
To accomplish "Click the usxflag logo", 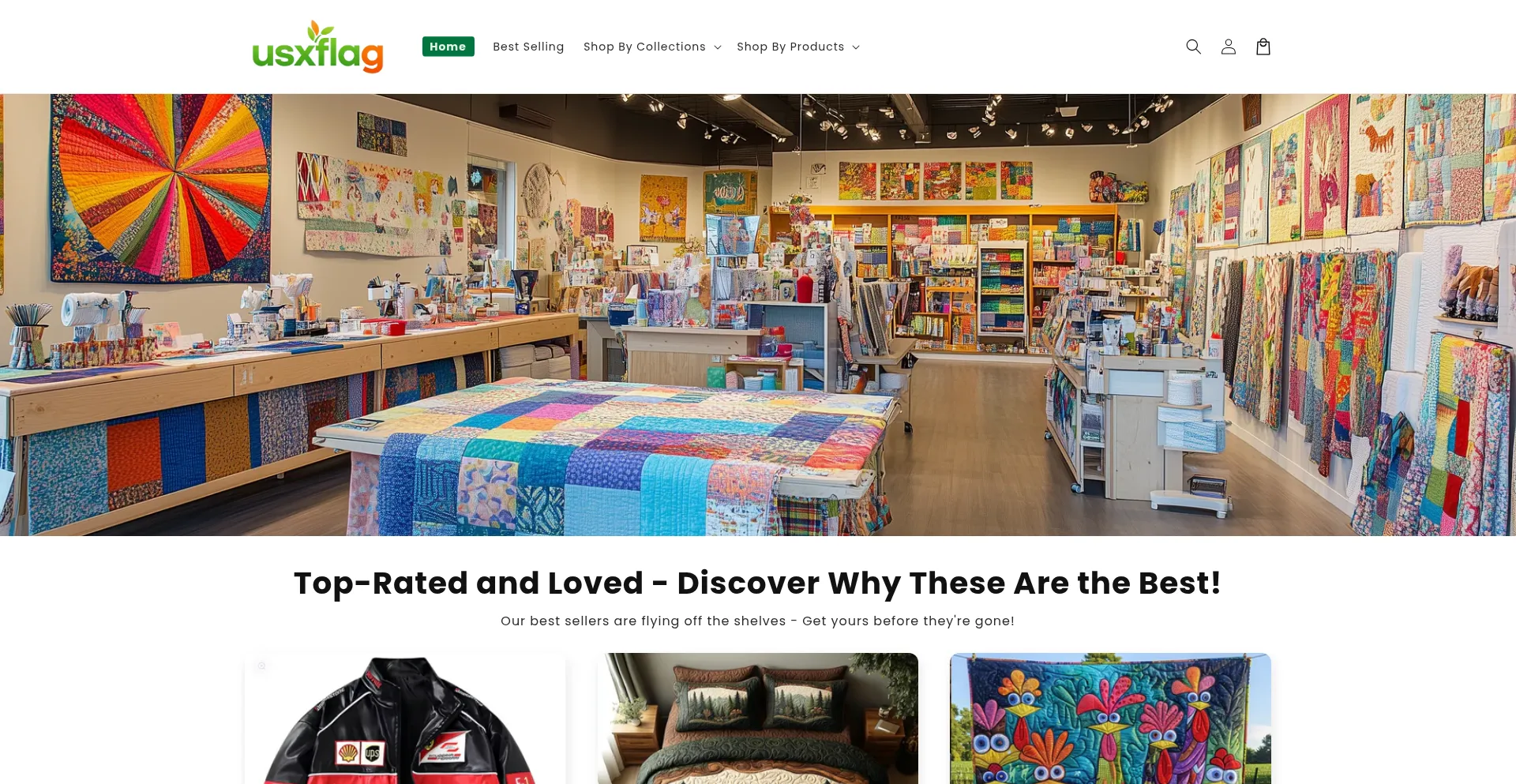I will point(317,47).
